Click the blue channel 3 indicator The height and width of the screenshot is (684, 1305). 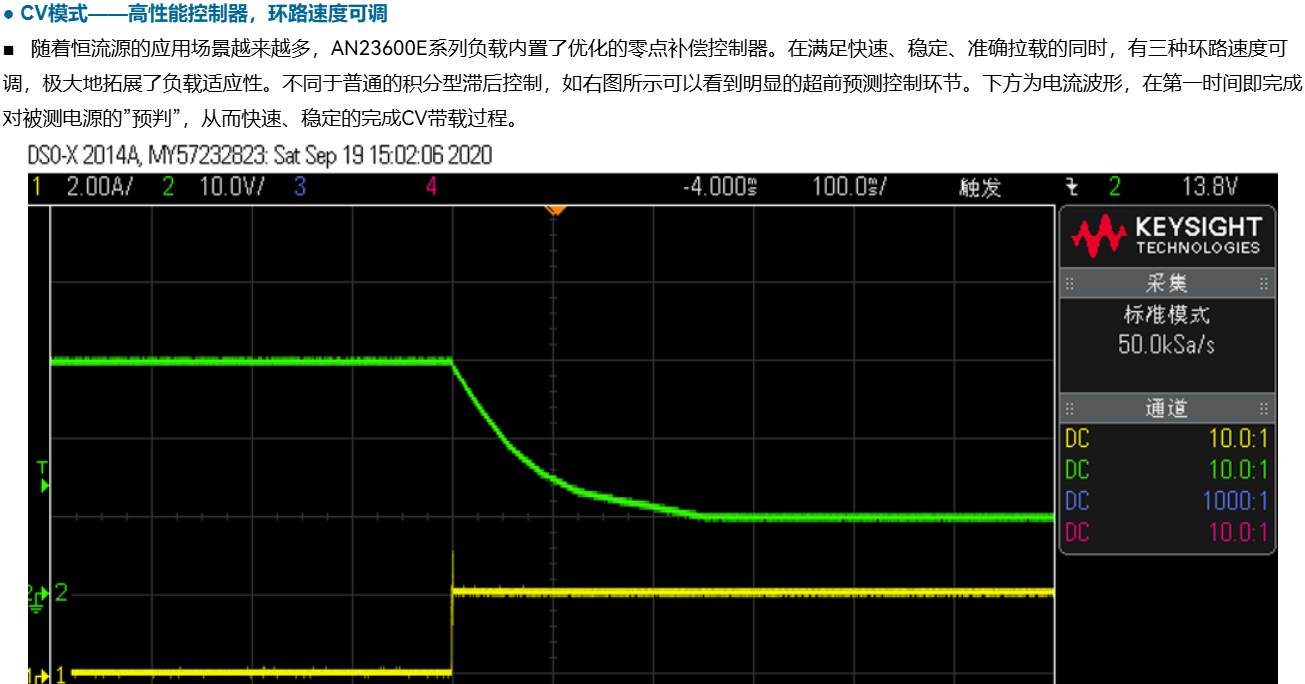299,187
